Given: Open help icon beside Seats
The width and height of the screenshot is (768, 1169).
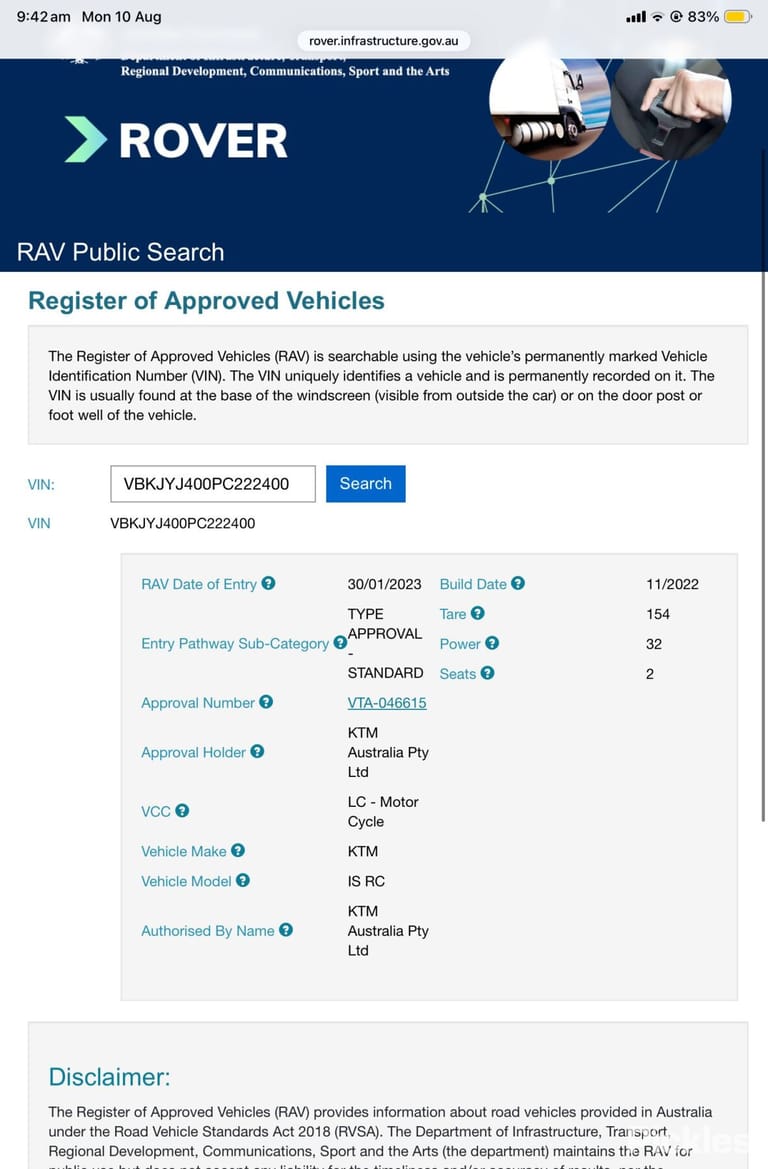Looking at the screenshot, I should coord(488,672).
